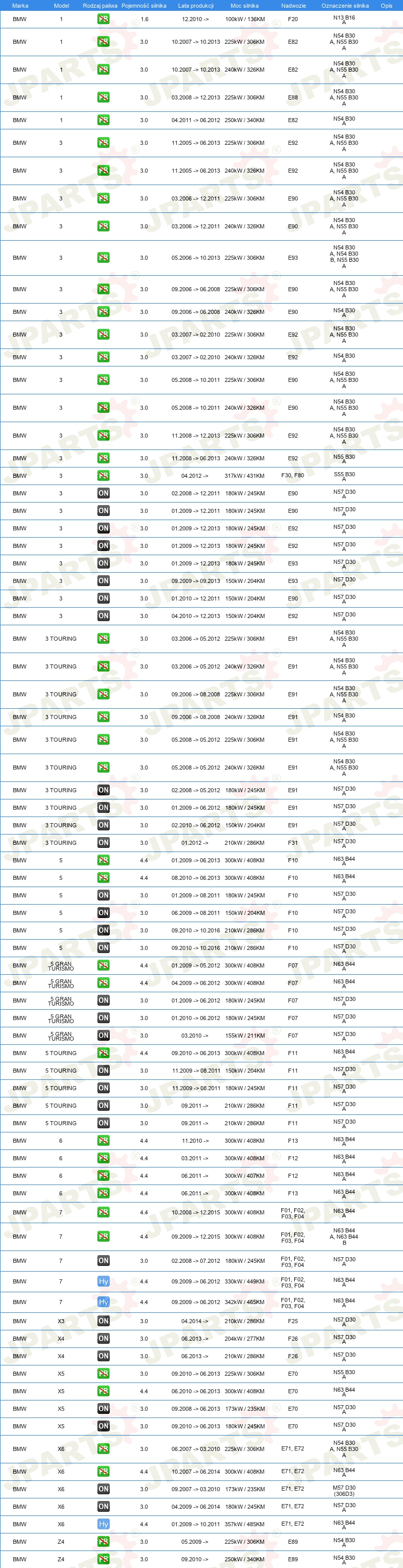Image resolution: width=403 pixels, height=1568 pixels.
Task: Click the 204kW / 277KM power cell
Action: pyautogui.click(x=245, y=1339)
